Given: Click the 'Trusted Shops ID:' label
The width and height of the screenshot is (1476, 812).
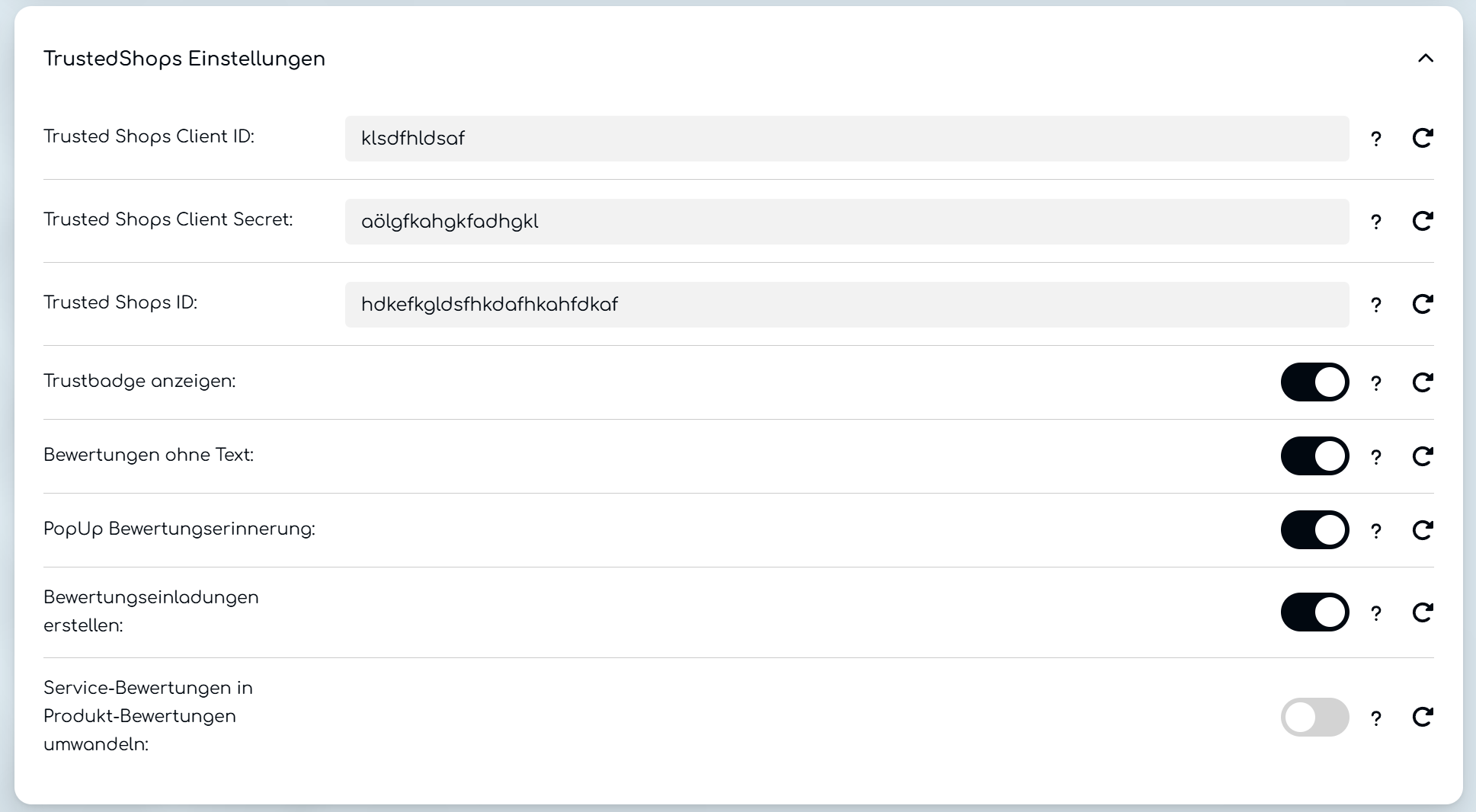Looking at the screenshot, I should tap(120, 302).
